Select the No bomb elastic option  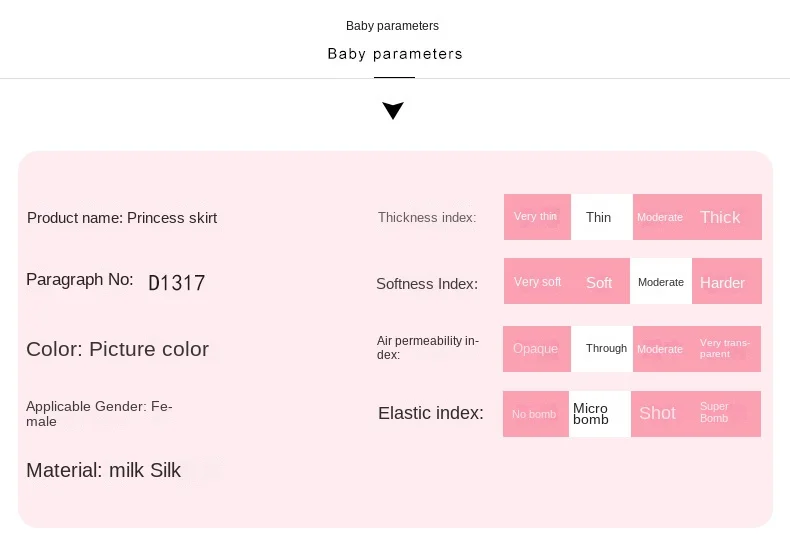click(x=536, y=414)
